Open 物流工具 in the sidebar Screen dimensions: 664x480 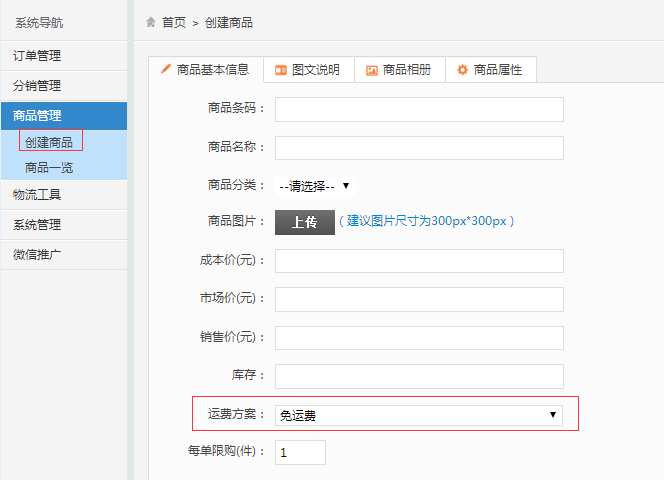(37, 194)
